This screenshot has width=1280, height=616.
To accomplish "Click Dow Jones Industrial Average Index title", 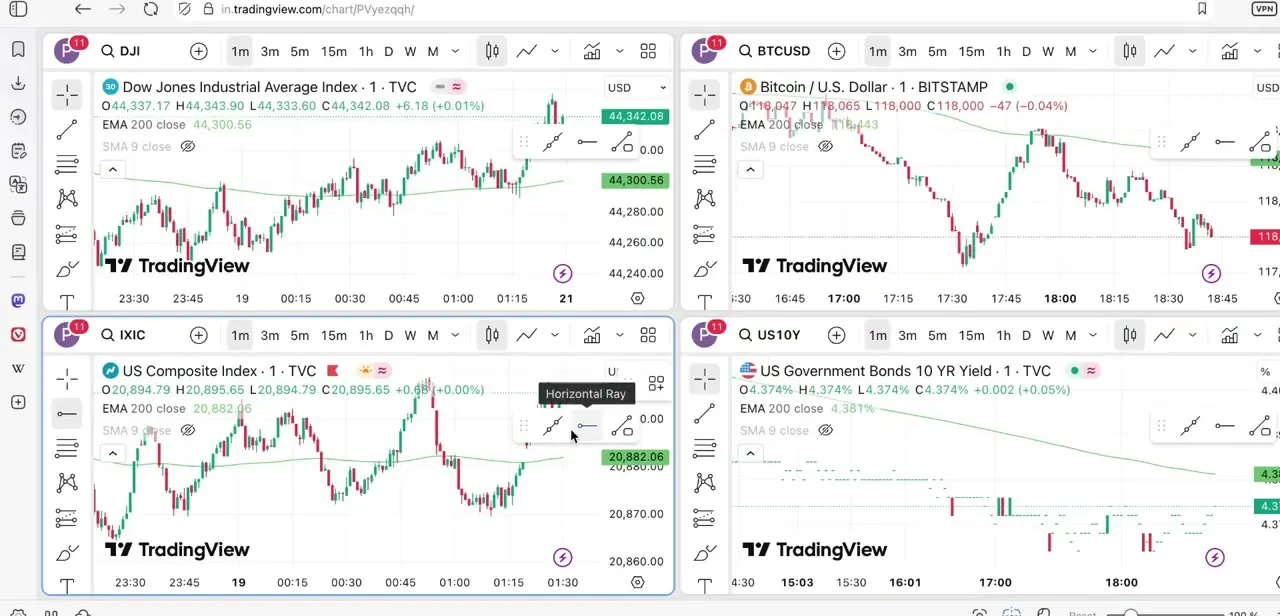I will click(270, 87).
